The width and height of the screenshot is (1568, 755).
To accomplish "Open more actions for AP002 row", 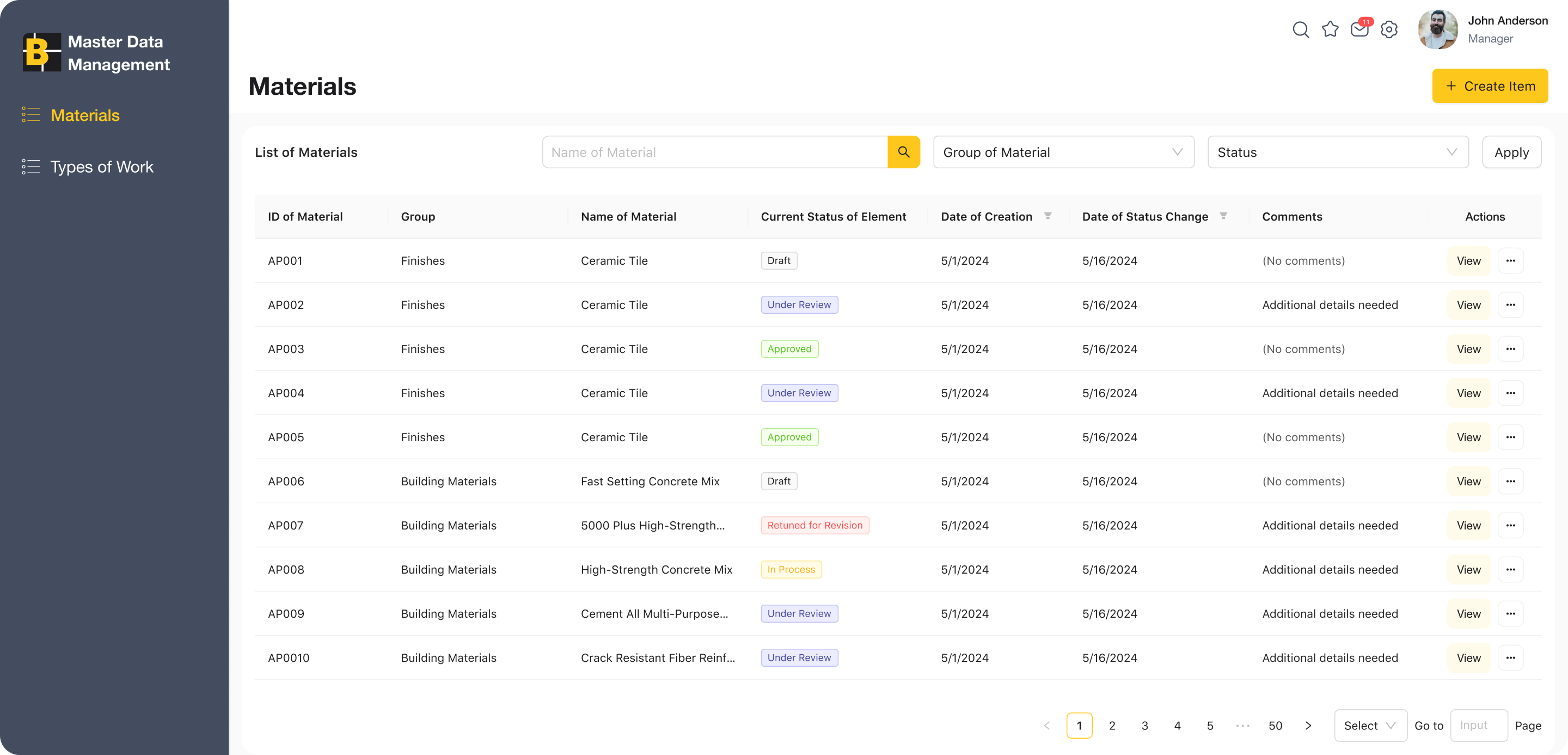I will pos(1510,305).
